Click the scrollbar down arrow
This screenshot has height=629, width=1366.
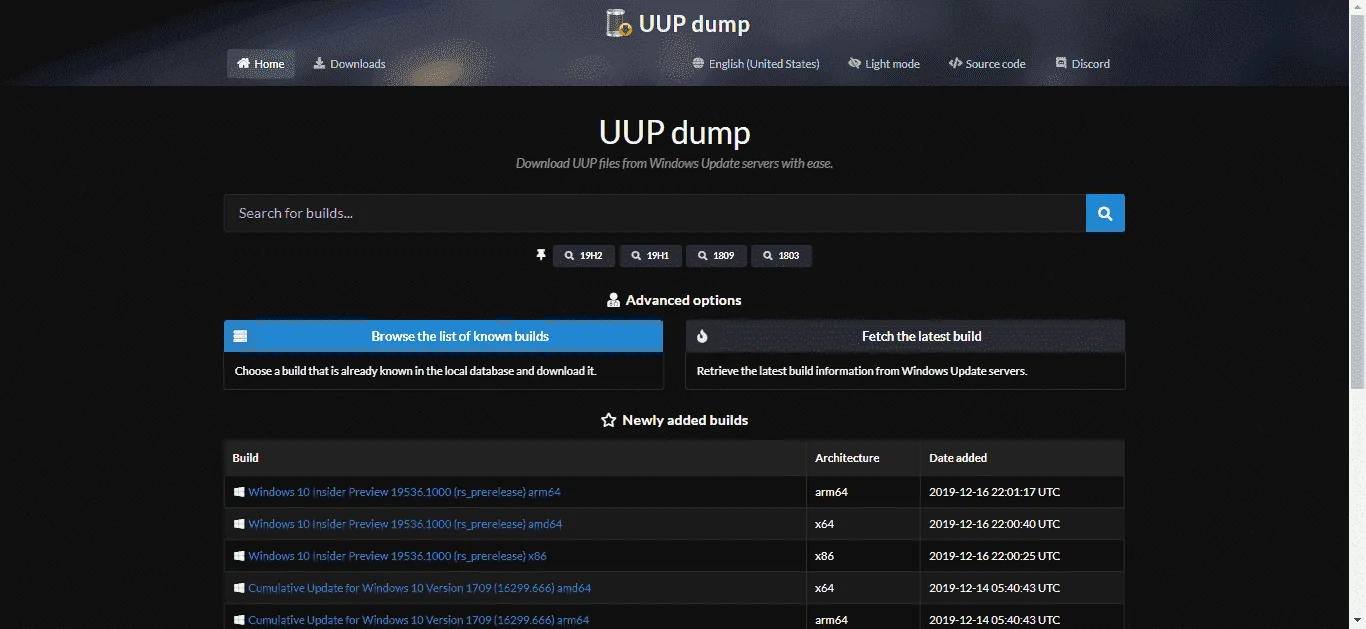coord(1357,621)
